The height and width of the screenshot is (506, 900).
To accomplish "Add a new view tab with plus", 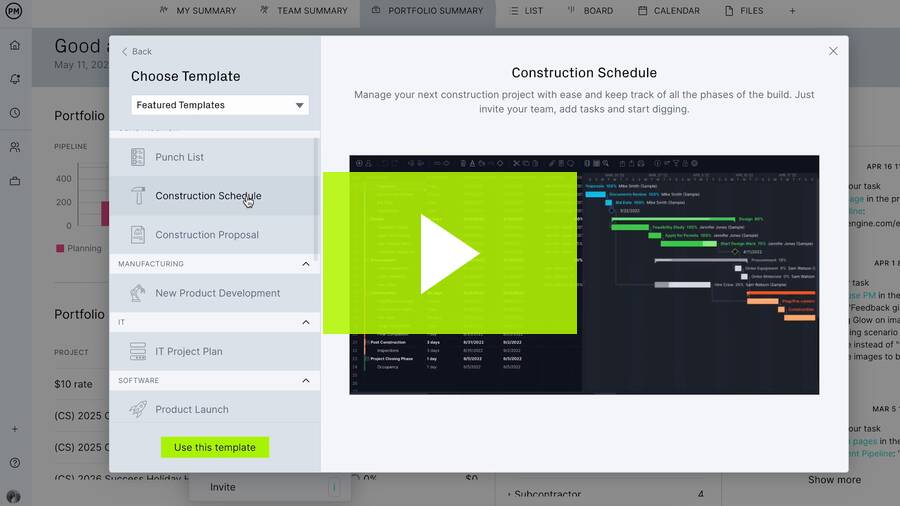I will click(x=792, y=11).
